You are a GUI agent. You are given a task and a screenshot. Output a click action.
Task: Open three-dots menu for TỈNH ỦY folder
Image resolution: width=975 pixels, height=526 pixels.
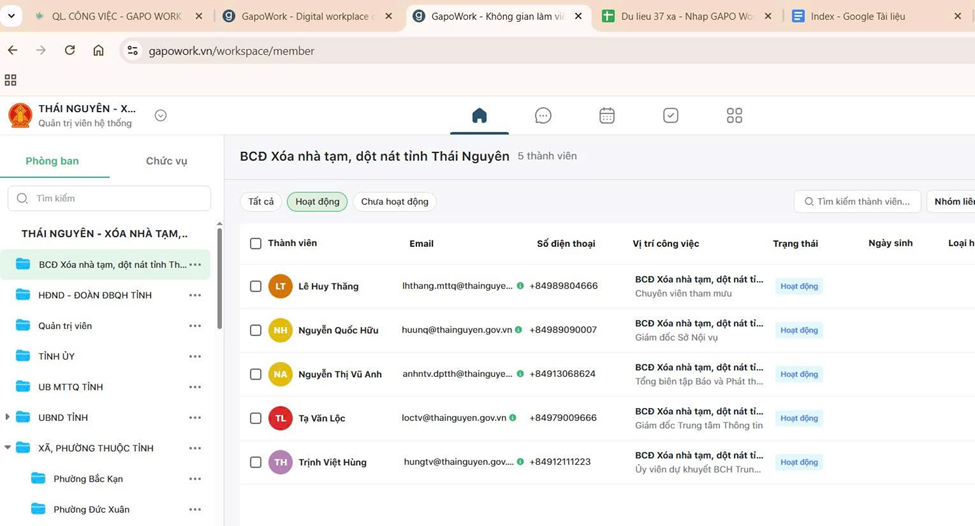point(195,356)
